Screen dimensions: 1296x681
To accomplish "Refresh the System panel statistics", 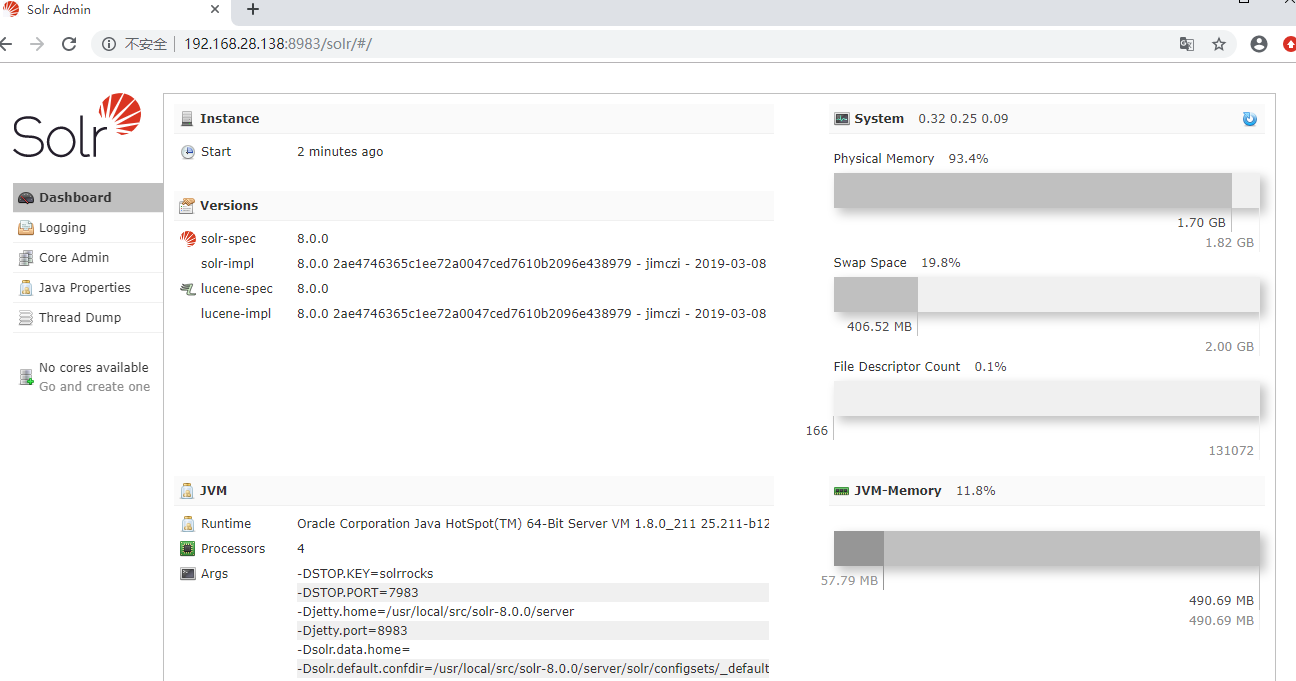I will click(x=1249, y=118).
